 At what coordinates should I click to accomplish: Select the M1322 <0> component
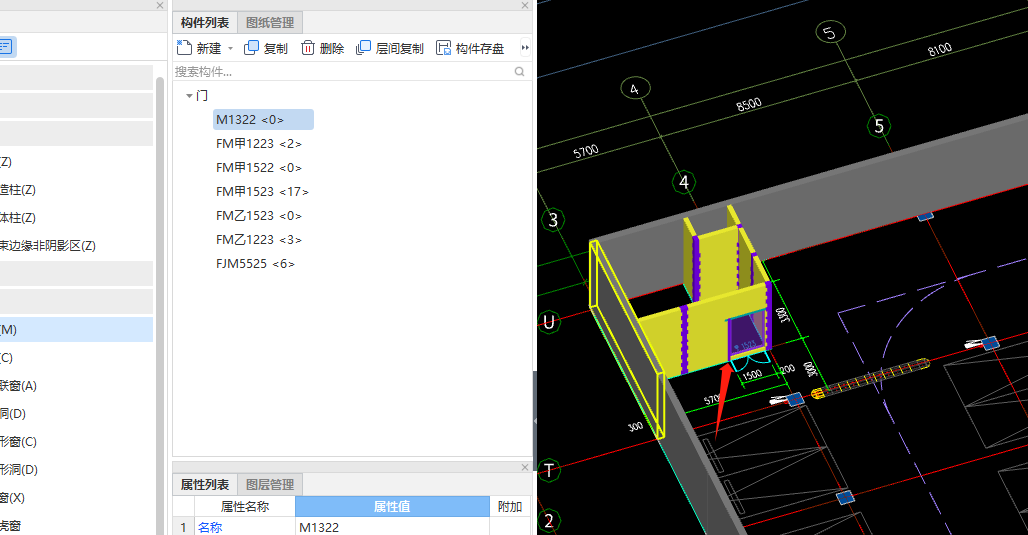[x=263, y=119]
